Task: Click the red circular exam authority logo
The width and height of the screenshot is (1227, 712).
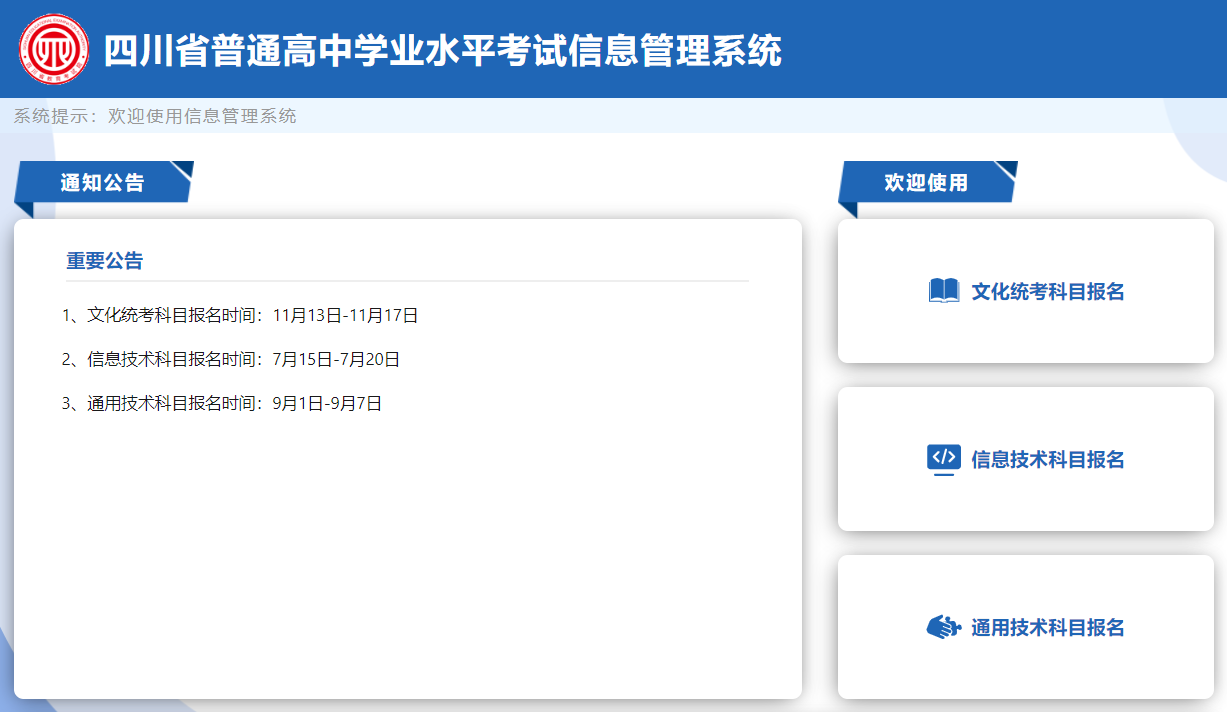Action: [53, 50]
